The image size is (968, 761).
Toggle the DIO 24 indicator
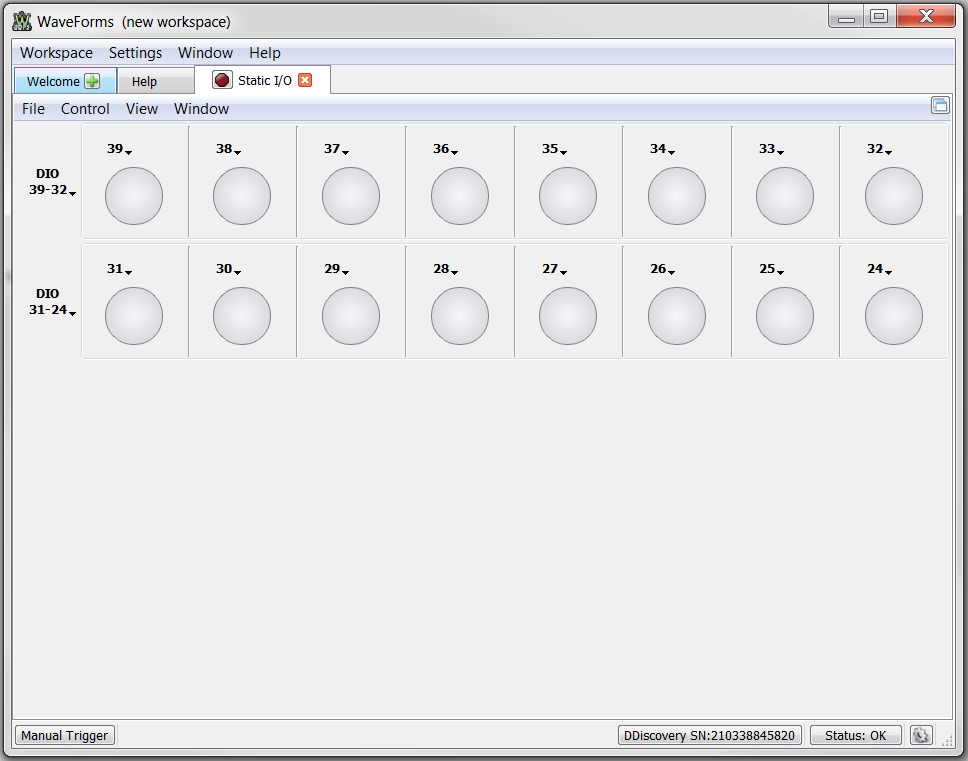[894, 316]
